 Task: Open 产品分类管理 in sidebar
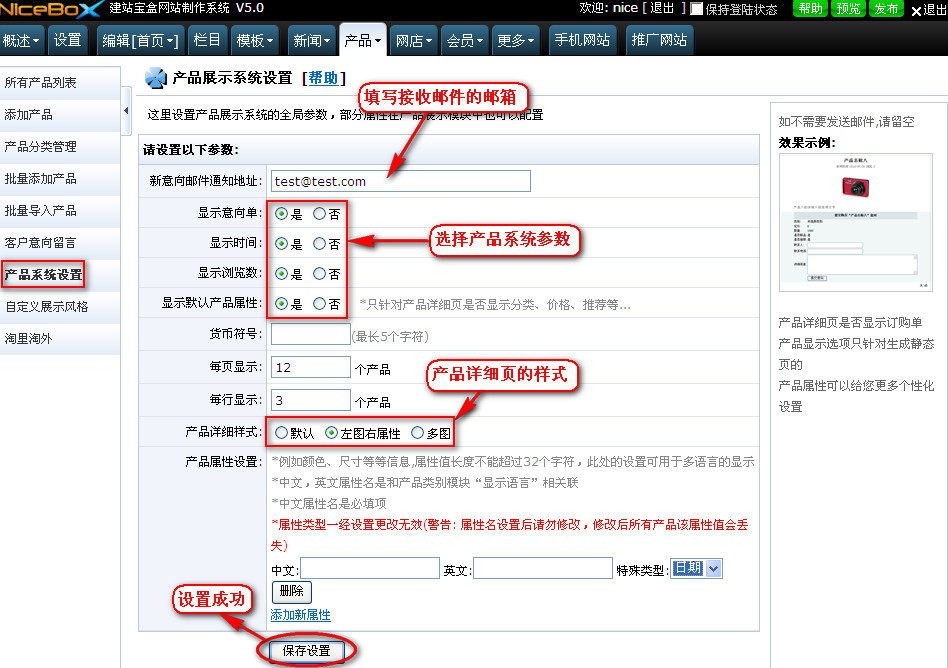(x=40, y=147)
